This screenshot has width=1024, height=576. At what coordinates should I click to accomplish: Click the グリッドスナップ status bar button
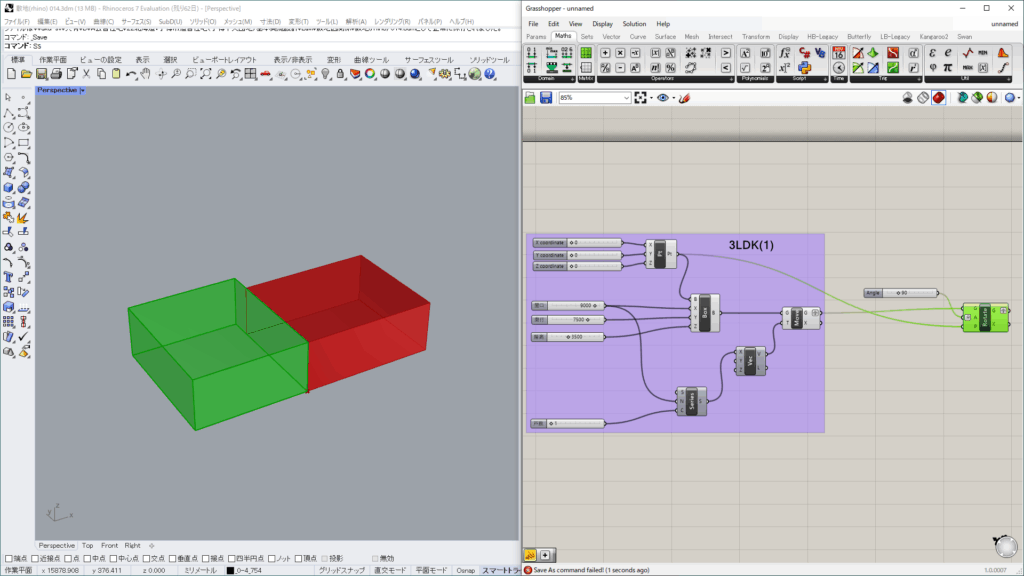pyautogui.click(x=342, y=570)
